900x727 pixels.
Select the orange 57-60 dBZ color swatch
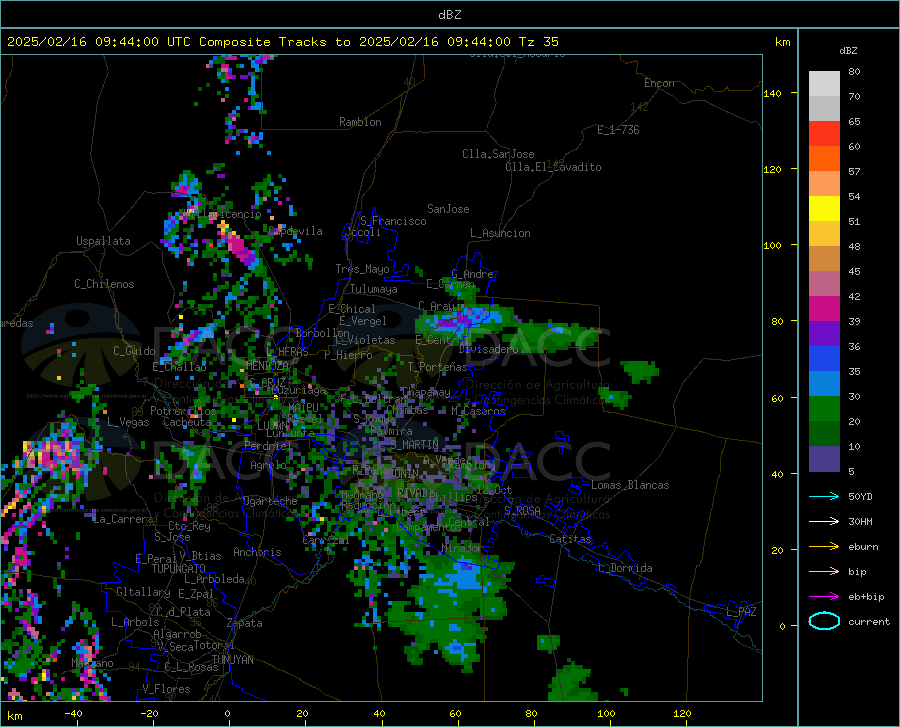[x=824, y=159]
